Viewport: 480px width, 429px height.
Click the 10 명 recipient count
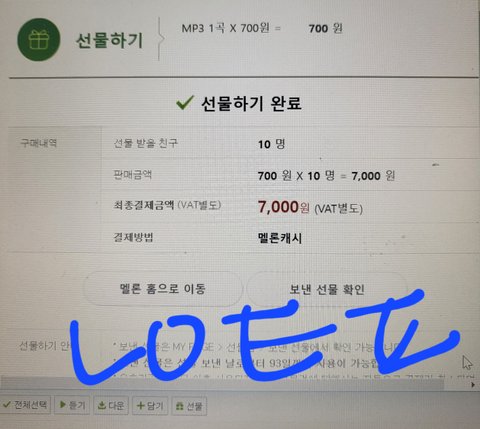click(x=271, y=144)
